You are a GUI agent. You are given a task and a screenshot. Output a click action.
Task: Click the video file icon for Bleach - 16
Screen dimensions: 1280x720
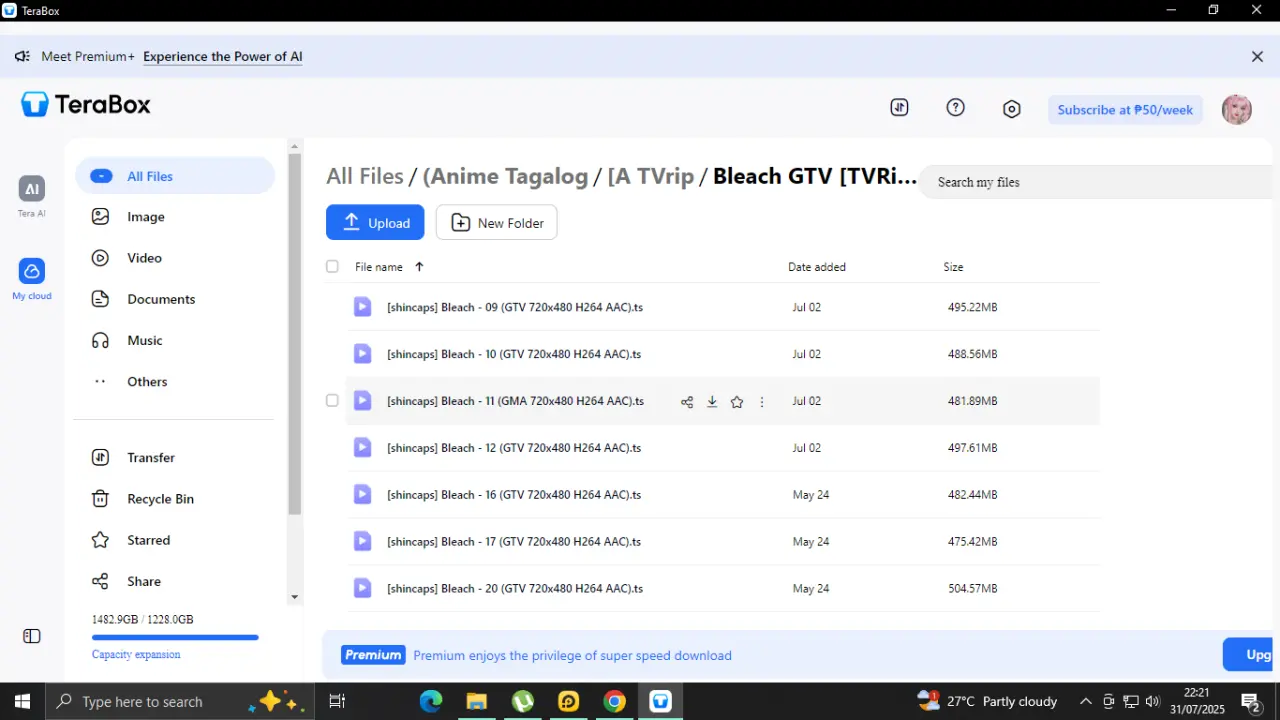363,495
